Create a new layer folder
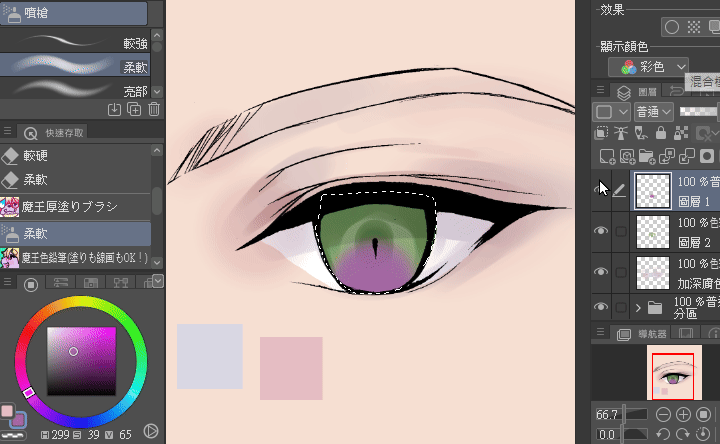Viewport: 720px width, 444px height. point(647,157)
